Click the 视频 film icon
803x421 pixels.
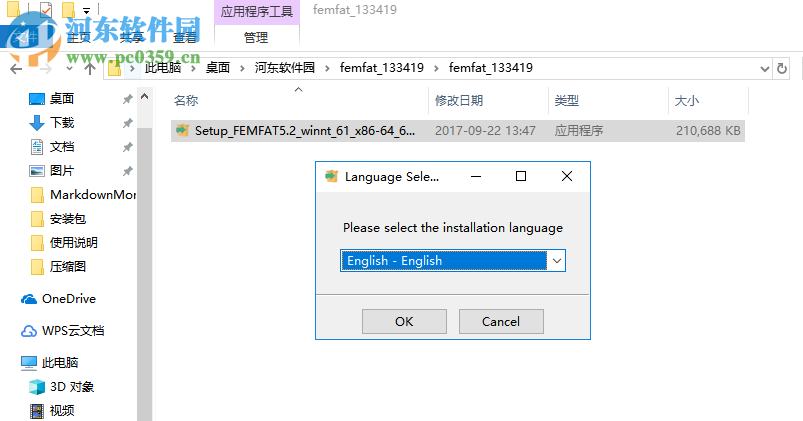(37, 411)
